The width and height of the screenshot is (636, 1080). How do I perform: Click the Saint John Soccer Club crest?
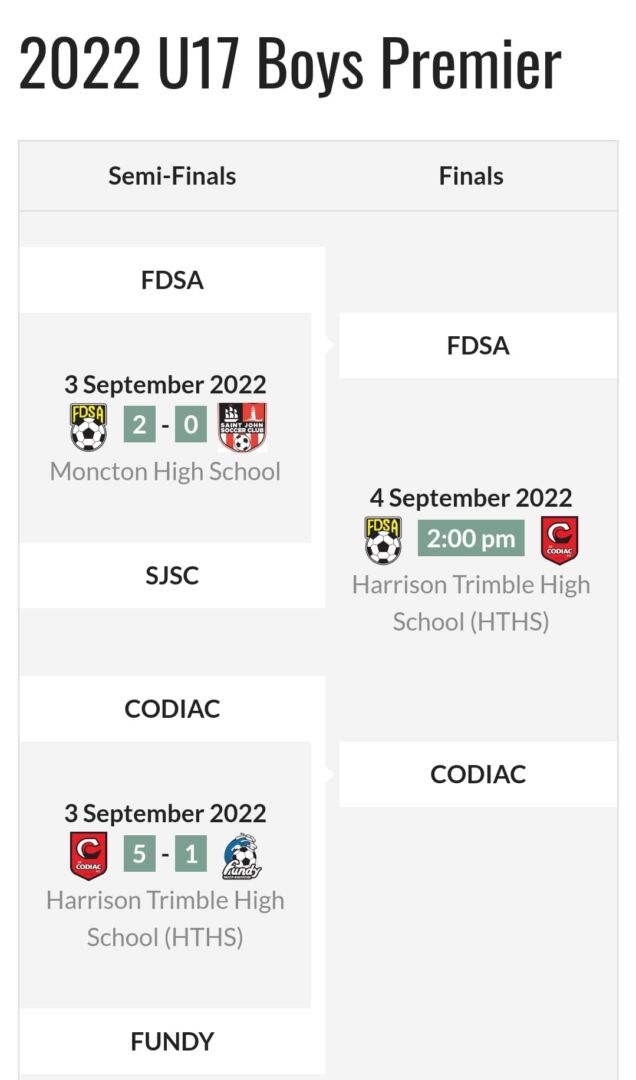[x=242, y=427]
